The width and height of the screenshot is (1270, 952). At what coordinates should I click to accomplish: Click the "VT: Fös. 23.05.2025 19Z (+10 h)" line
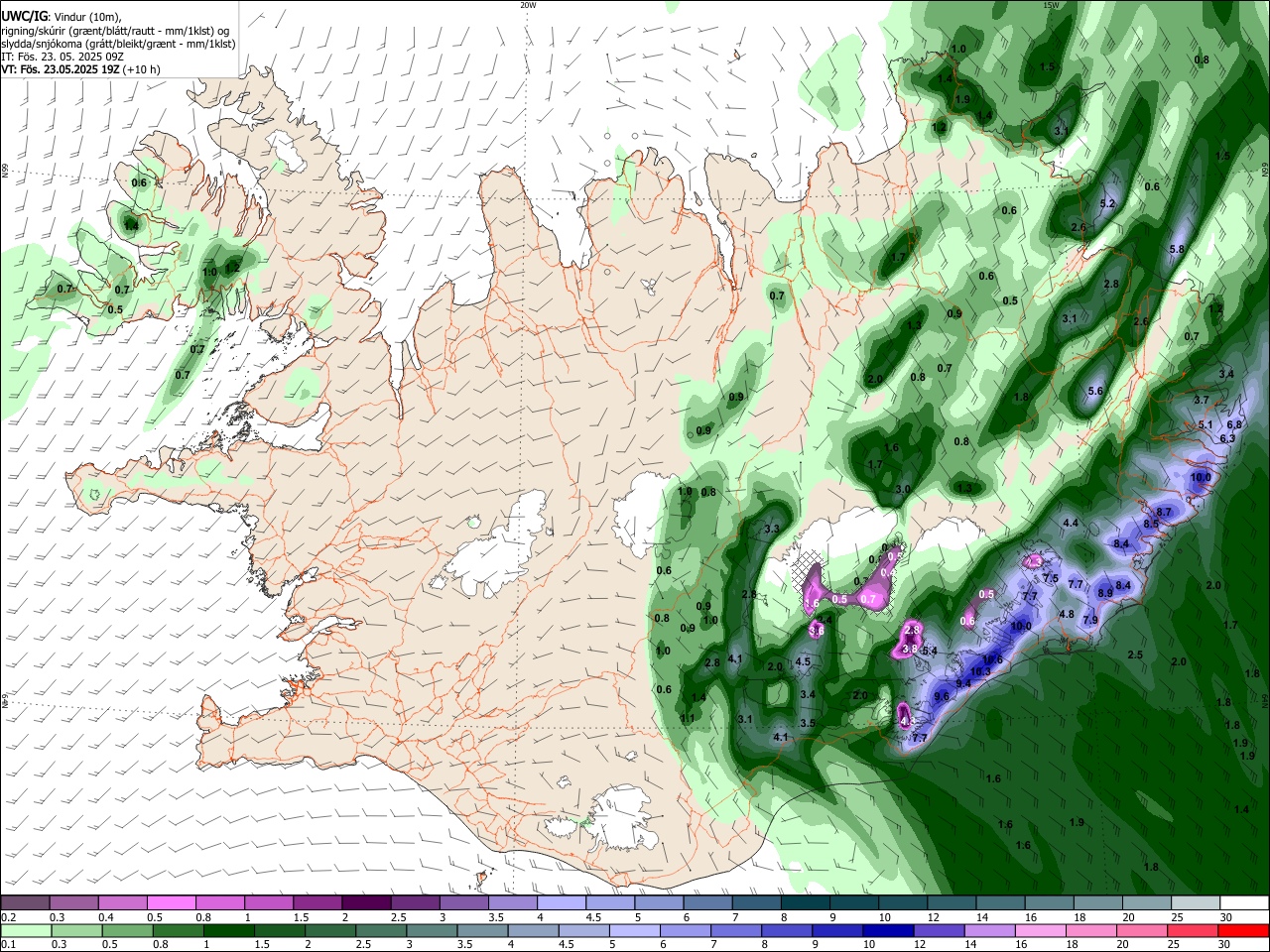[79, 70]
